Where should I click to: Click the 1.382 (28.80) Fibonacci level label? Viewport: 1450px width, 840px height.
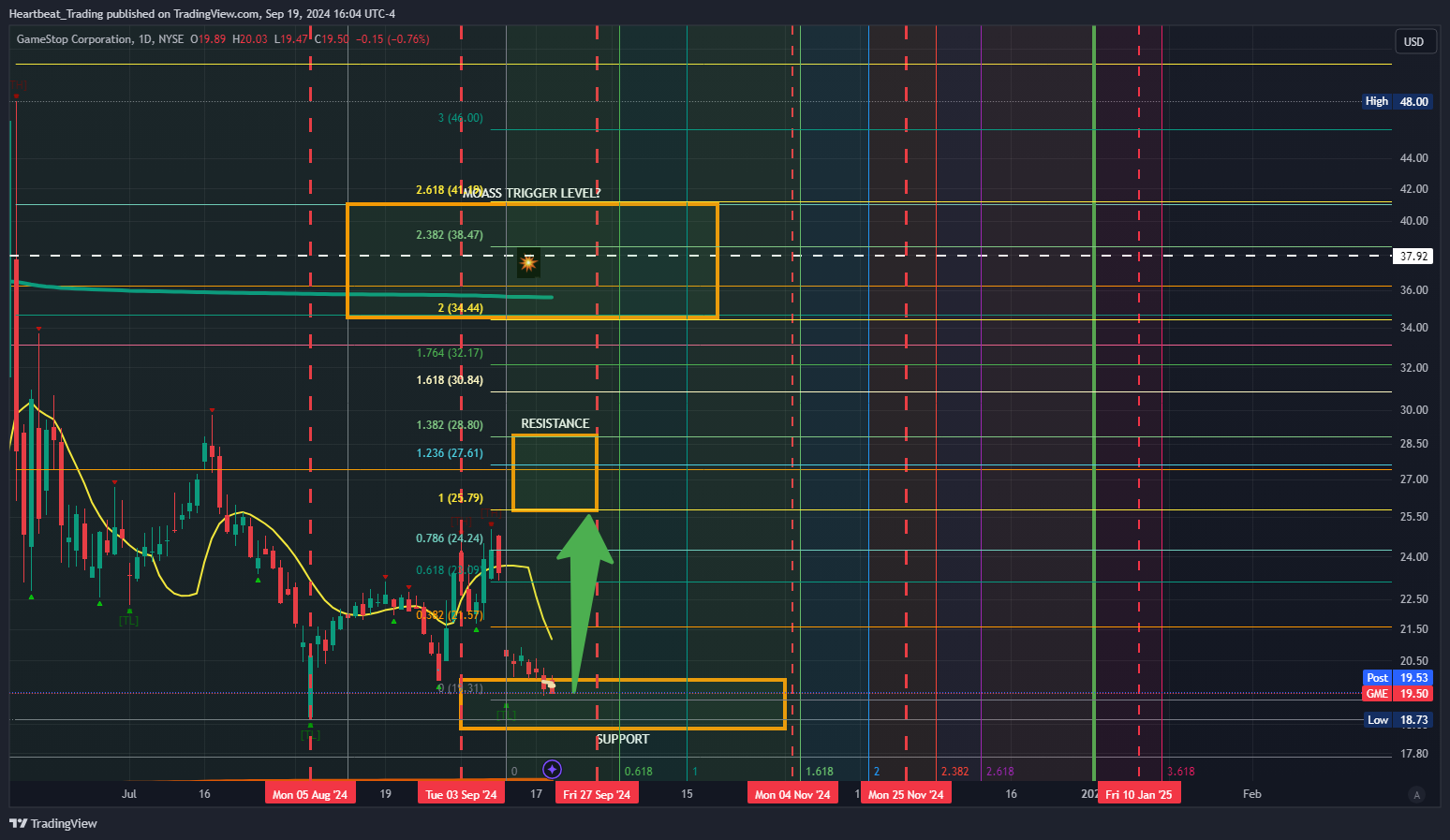[450, 425]
